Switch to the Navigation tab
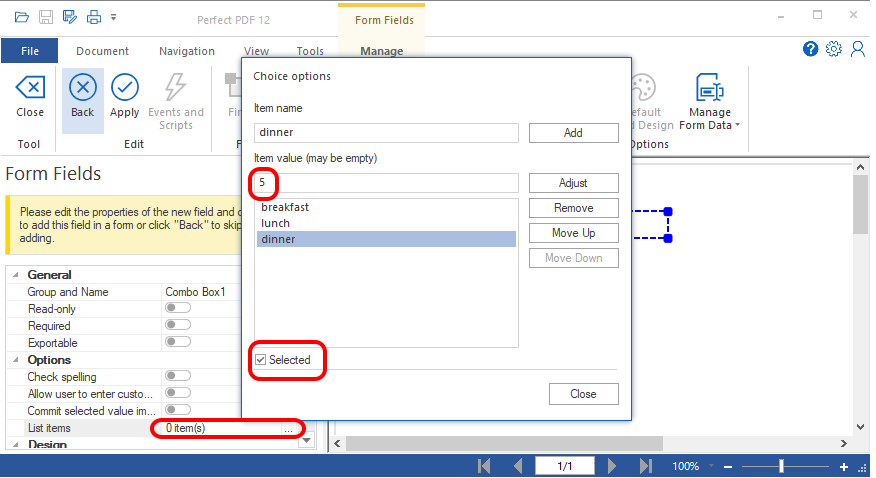The image size is (876, 478). [186, 51]
